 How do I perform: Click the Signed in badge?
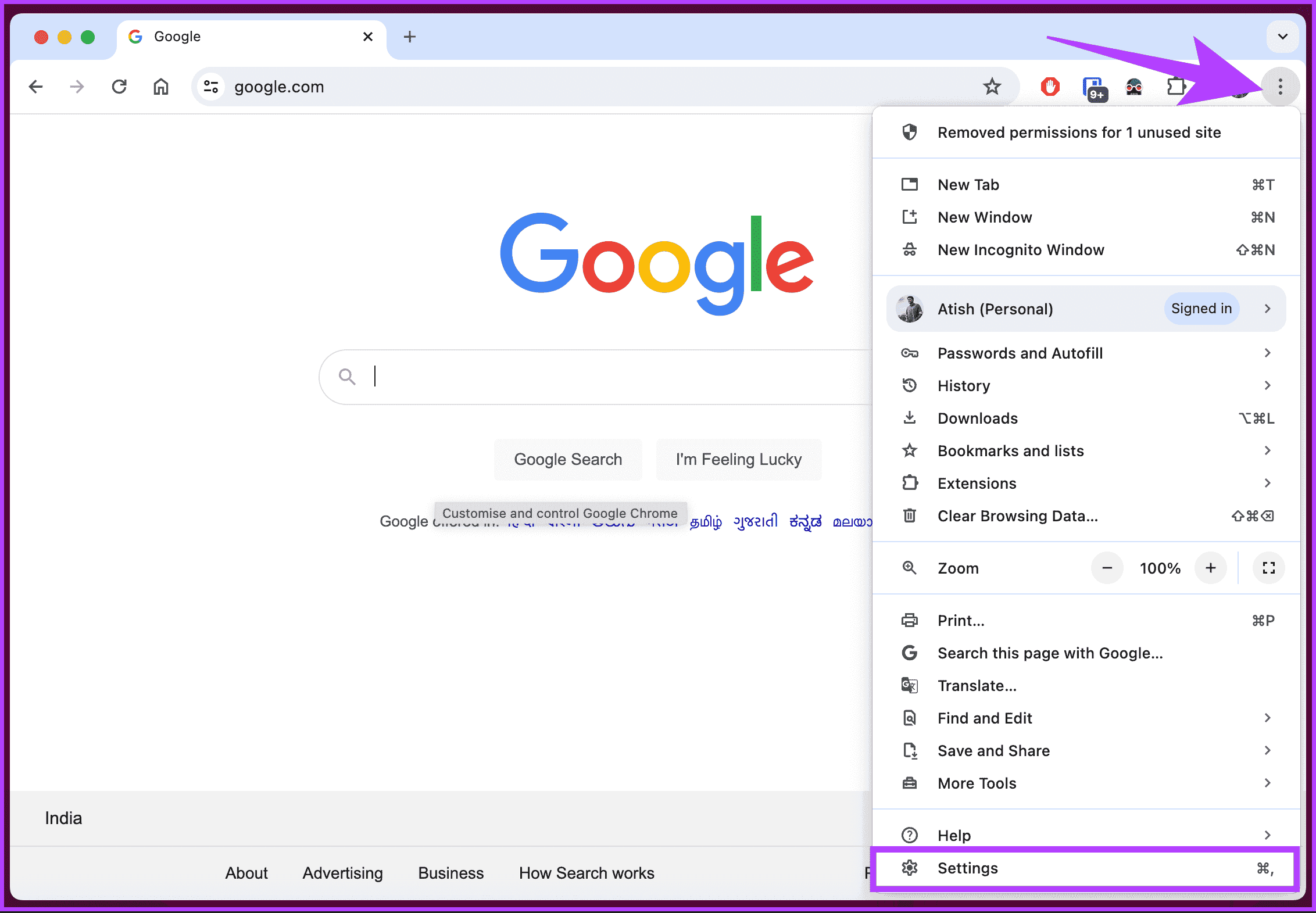(x=1201, y=309)
